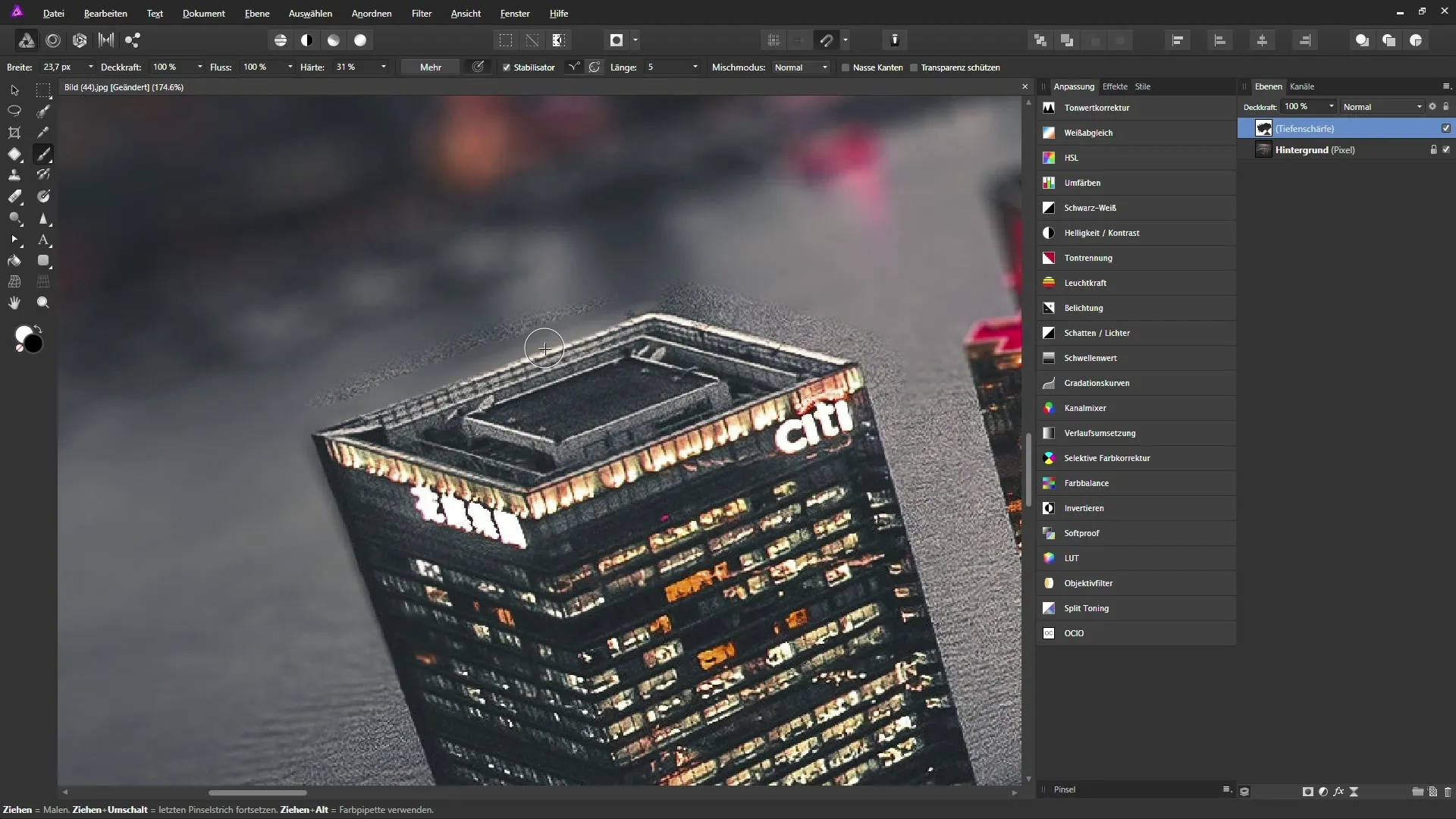The image size is (1456, 819).
Task: Open the Assistant toolbar icon
Action: click(x=895, y=40)
